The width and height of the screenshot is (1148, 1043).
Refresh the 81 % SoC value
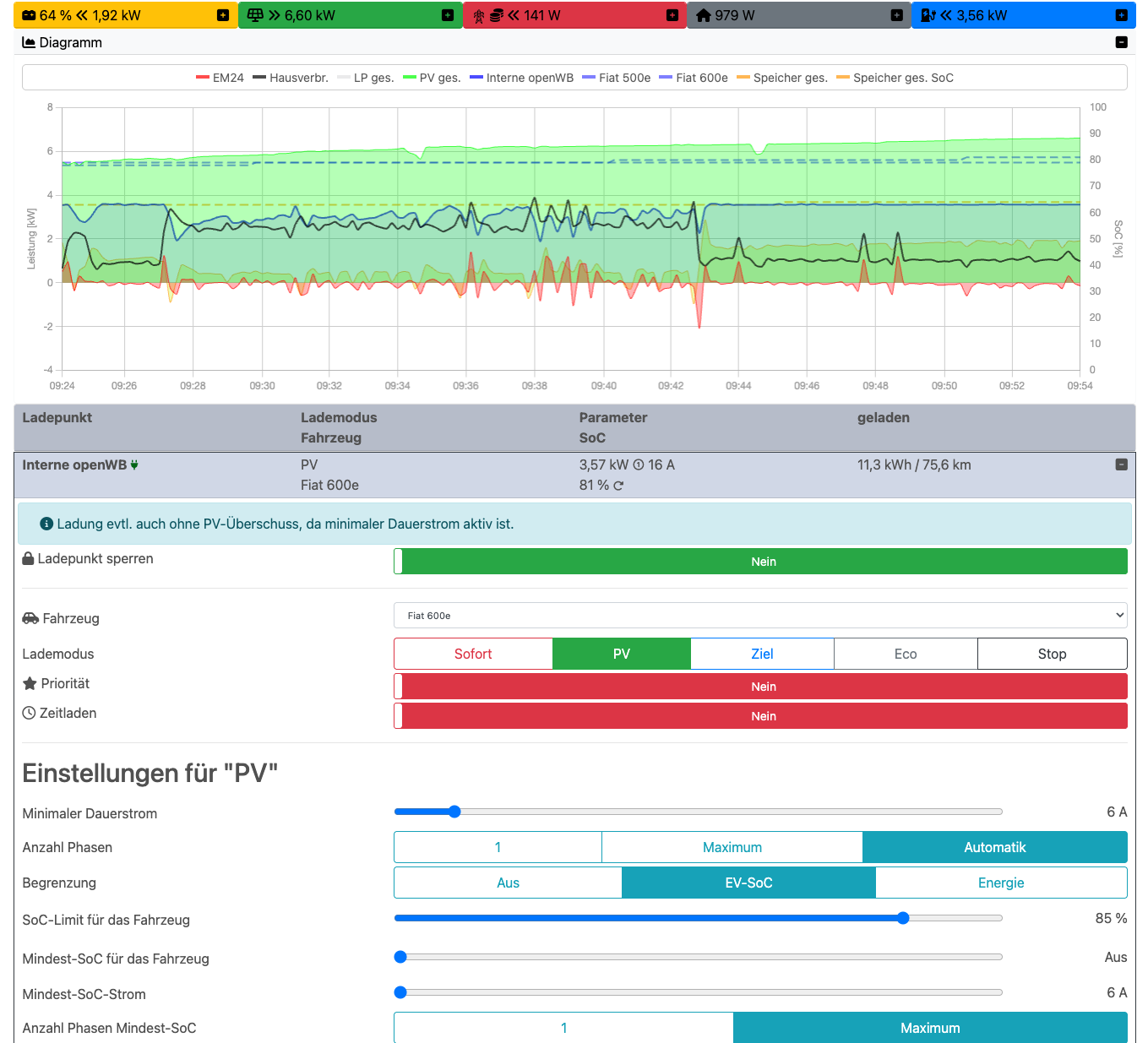[x=618, y=486]
